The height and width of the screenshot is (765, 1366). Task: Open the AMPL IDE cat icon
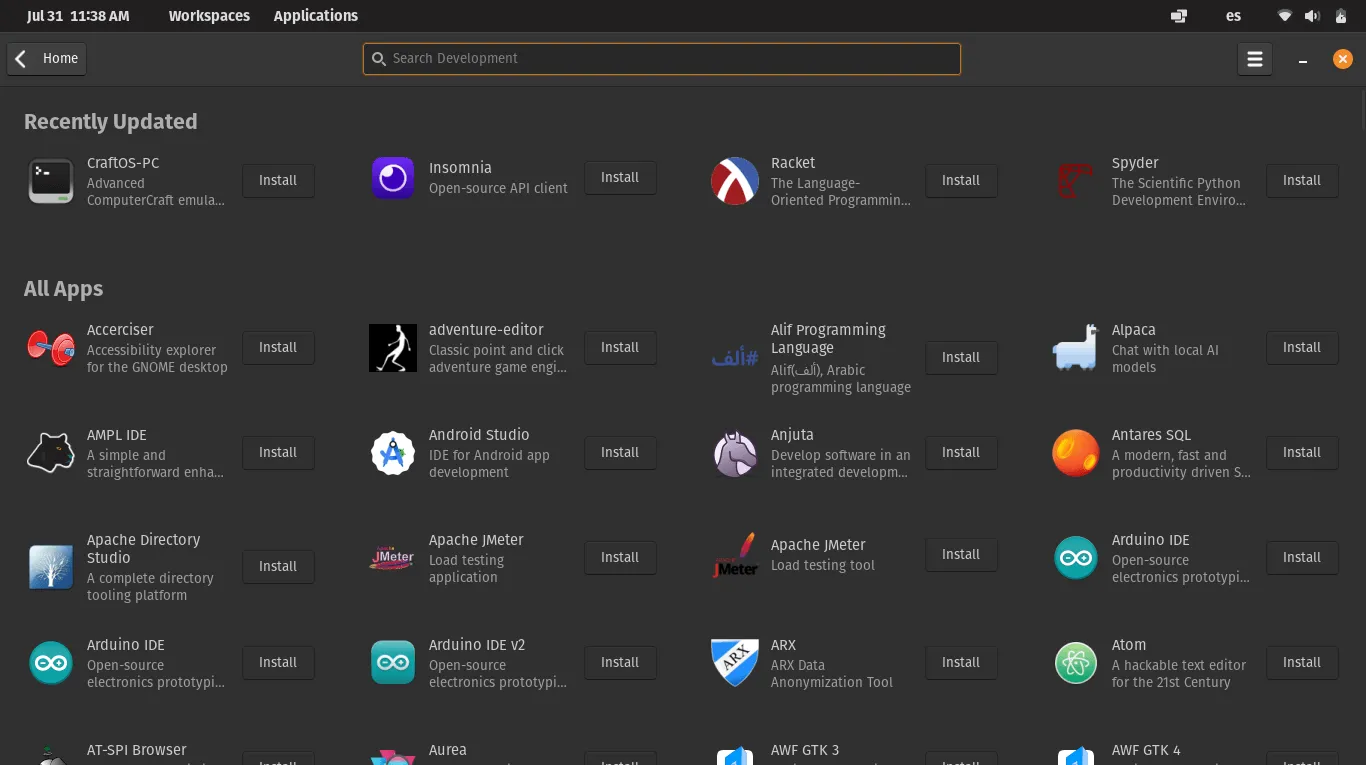pyautogui.click(x=50, y=453)
